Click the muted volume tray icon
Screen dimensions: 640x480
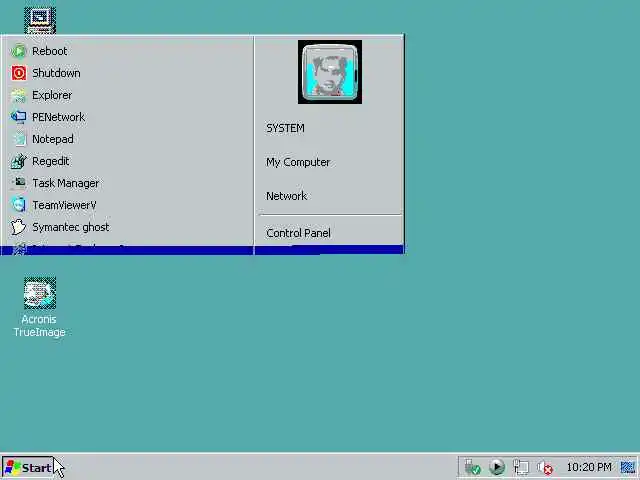[545, 467]
